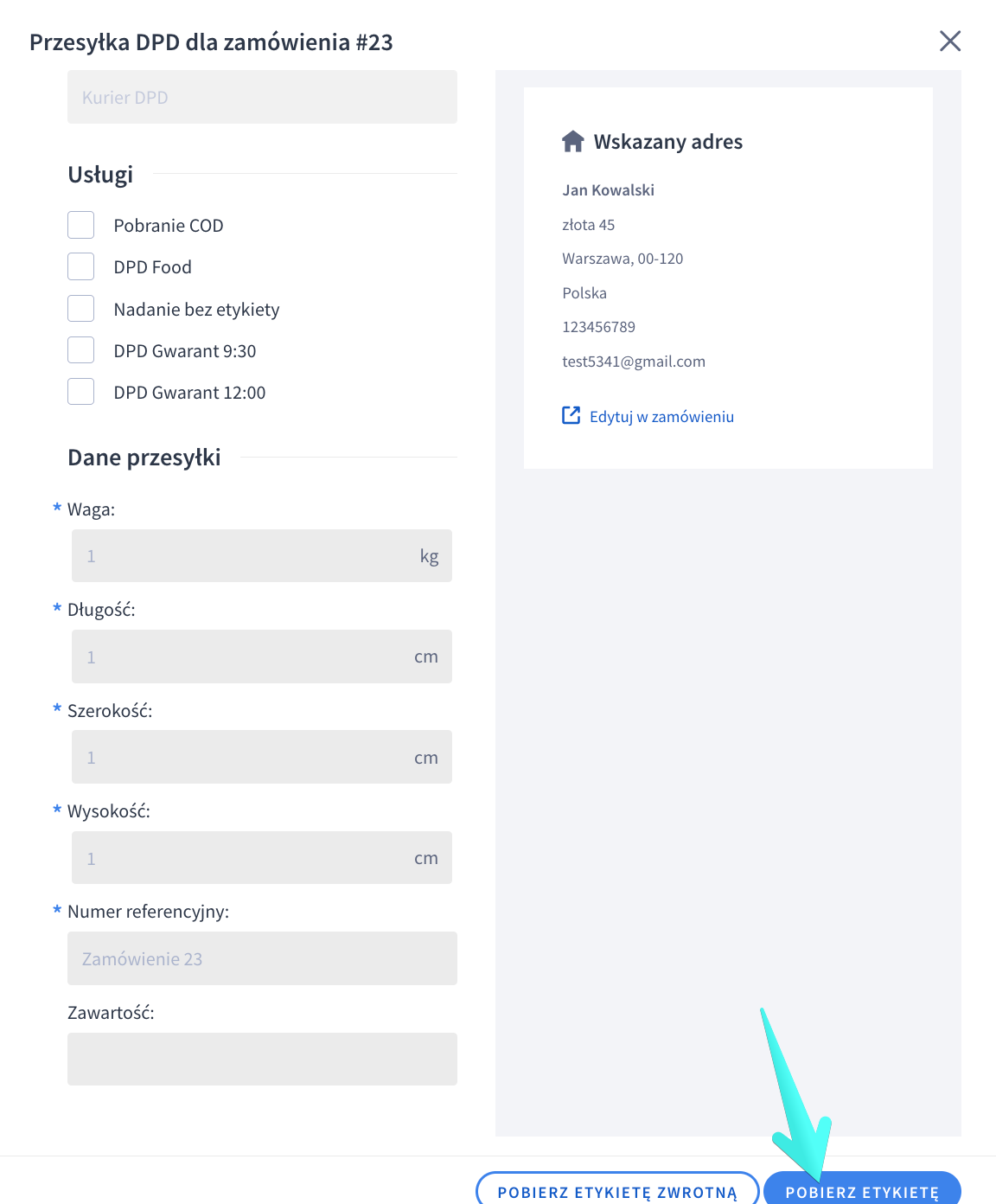Viewport: 996px width, 1204px height.
Task: Click Pobierz etykietę zwrotną button
Action: [617, 1190]
